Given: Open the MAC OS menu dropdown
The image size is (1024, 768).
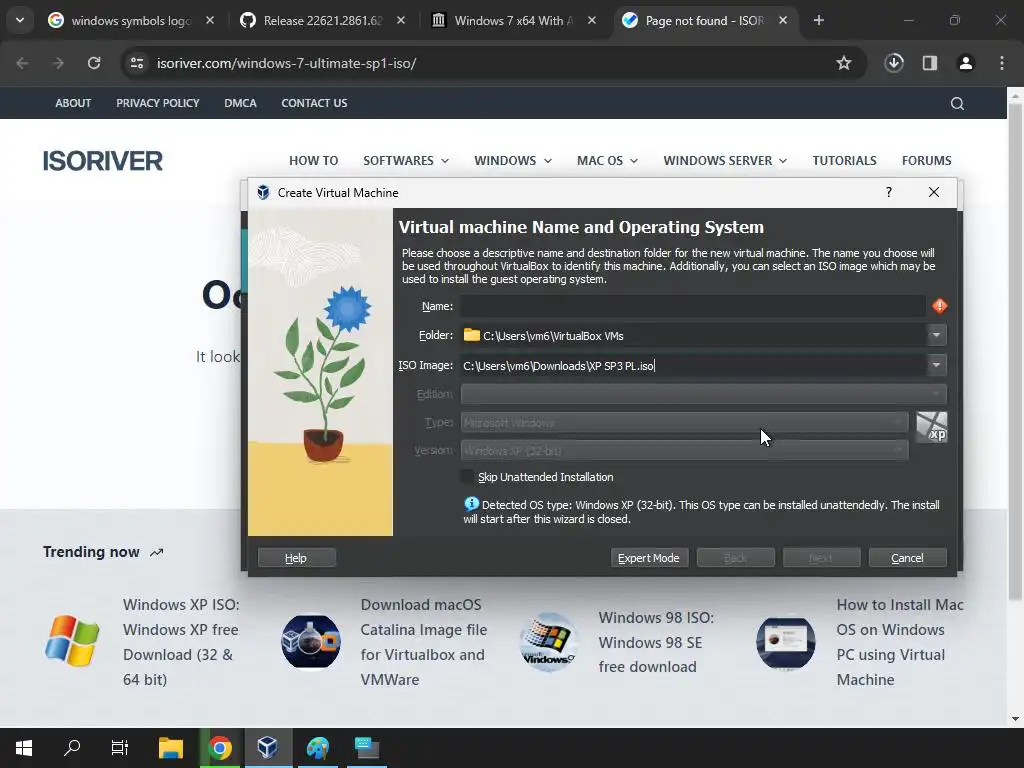Looking at the screenshot, I should pos(607,161).
